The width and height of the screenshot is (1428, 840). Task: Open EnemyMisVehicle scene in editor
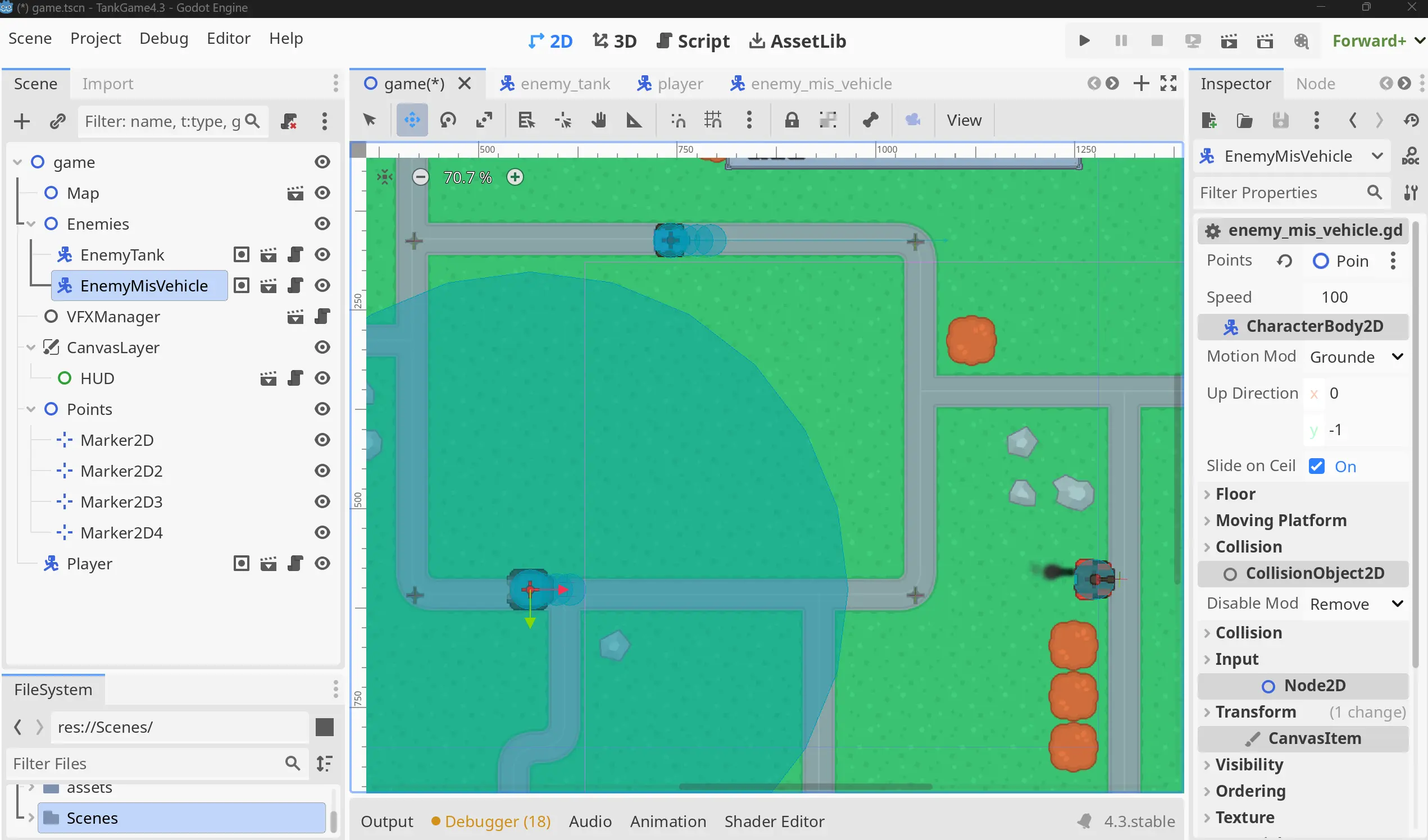(x=269, y=286)
